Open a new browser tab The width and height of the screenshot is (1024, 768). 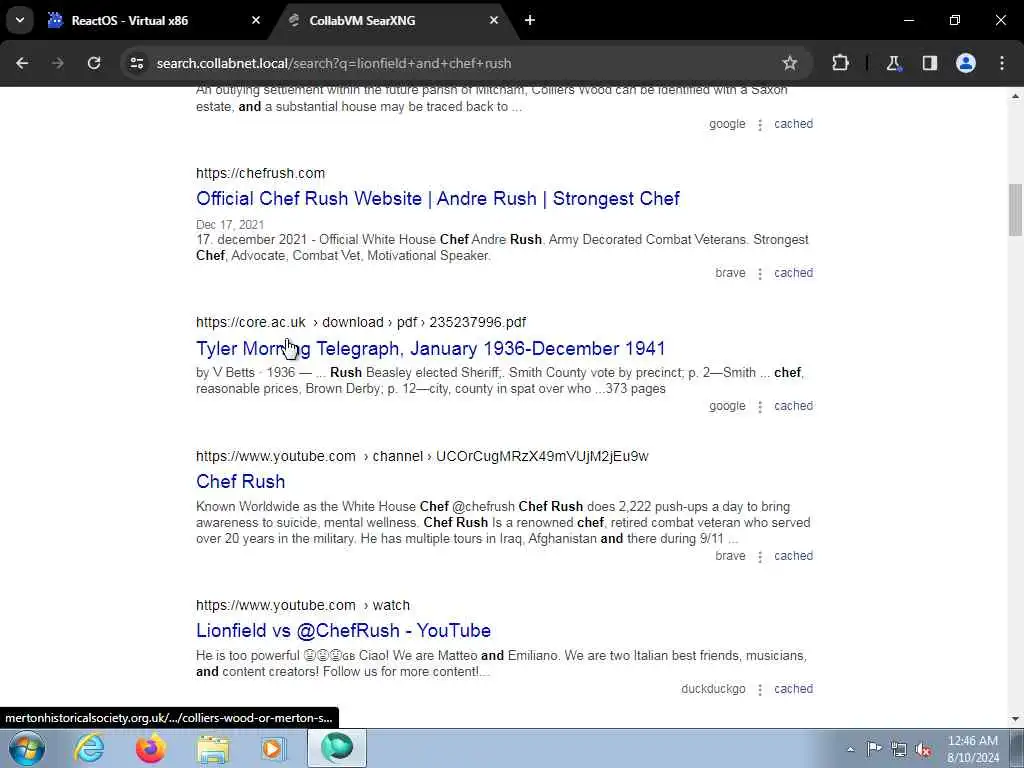530,20
